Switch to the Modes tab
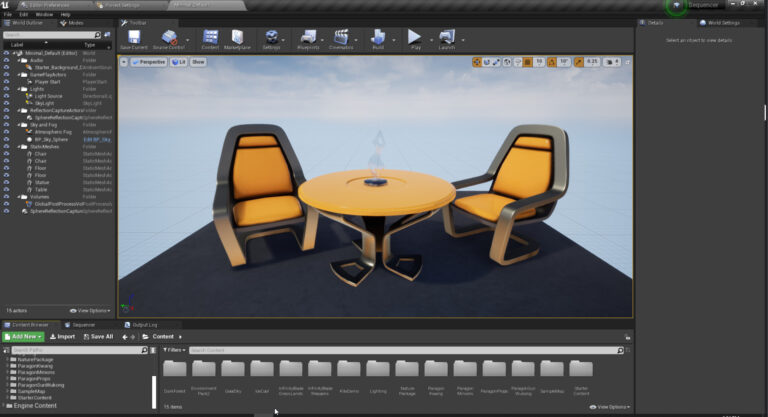 (72, 23)
